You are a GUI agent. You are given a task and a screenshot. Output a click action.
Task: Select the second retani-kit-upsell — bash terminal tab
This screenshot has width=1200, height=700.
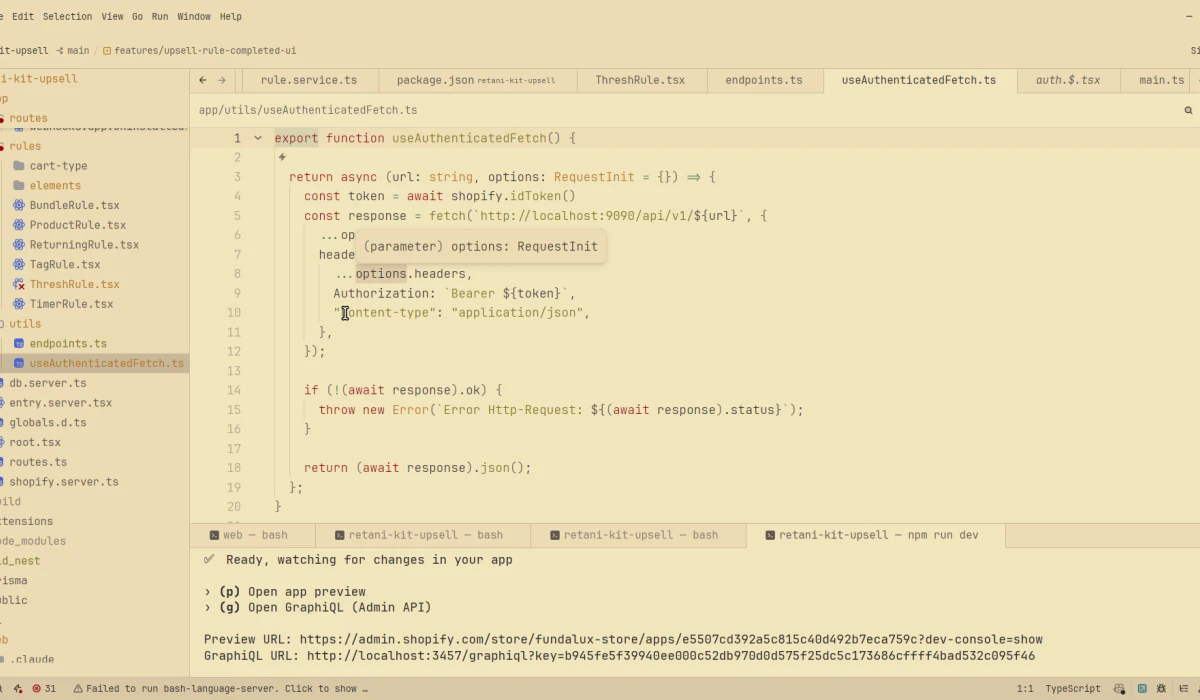point(638,535)
